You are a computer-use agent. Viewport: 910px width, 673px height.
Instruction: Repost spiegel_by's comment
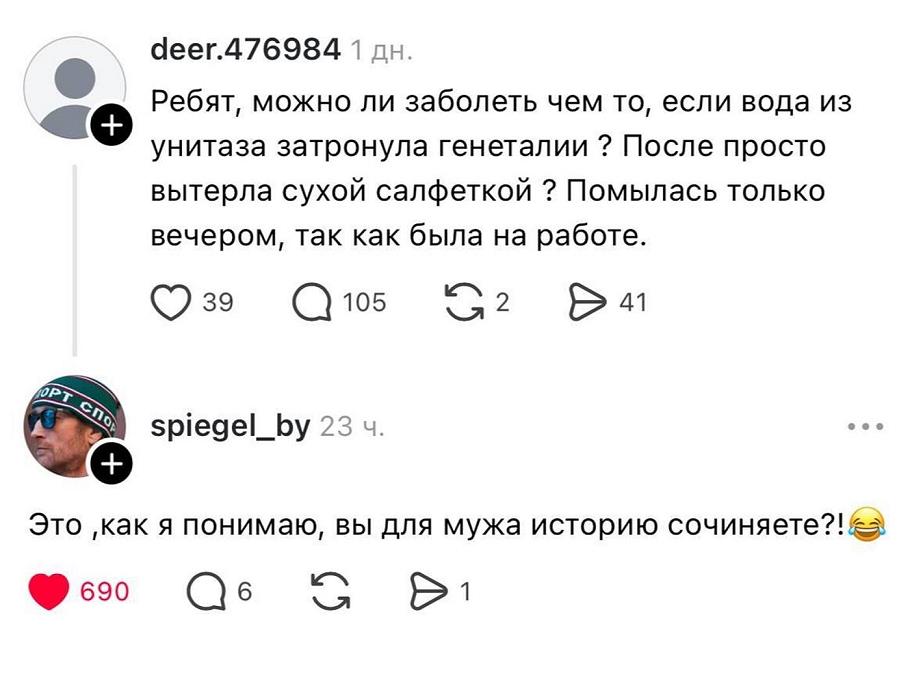click(x=330, y=592)
